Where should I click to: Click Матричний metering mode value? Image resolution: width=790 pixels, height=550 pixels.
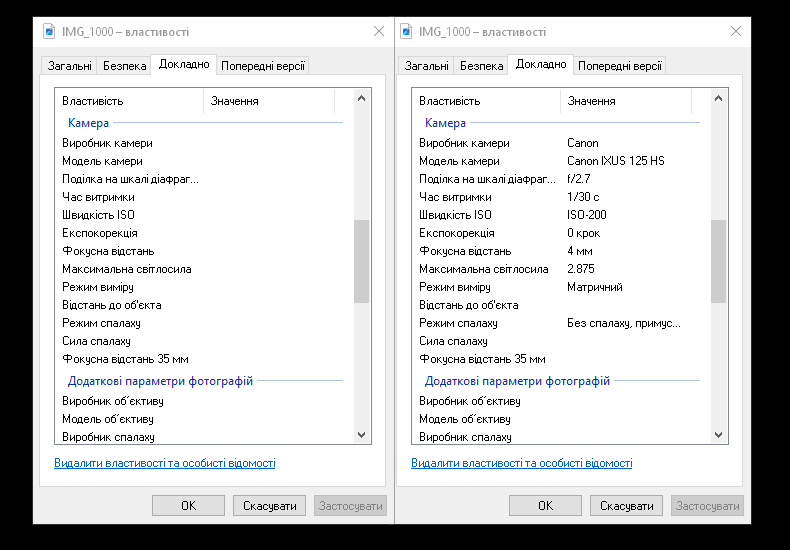coord(595,287)
